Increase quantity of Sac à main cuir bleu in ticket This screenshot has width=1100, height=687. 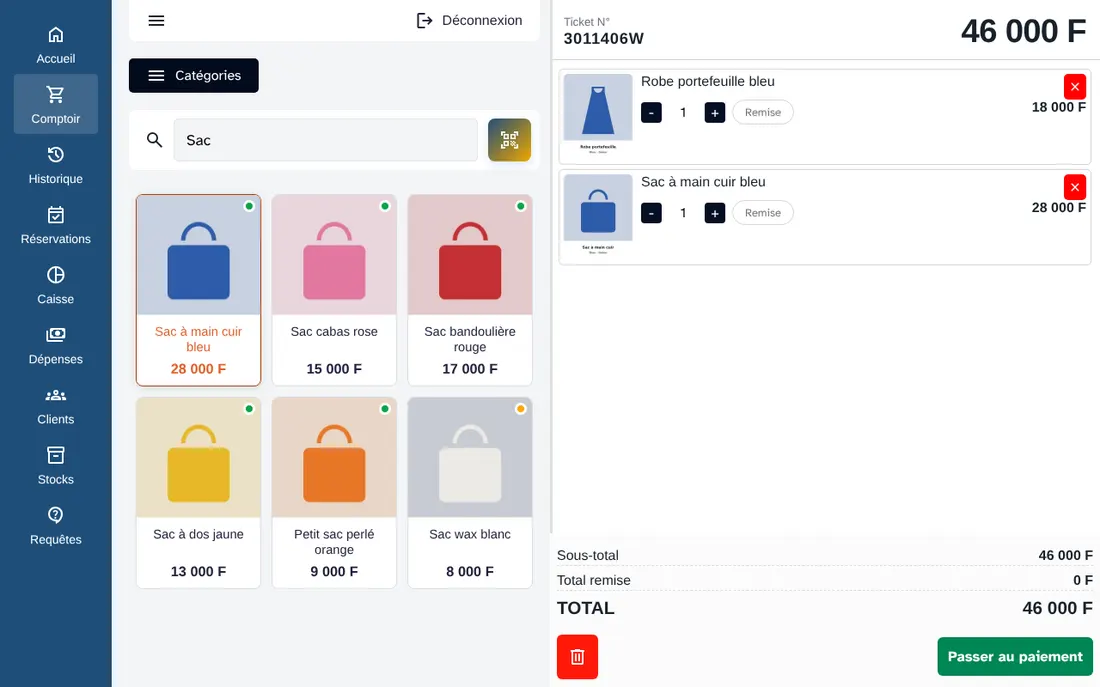click(x=715, y=213)
